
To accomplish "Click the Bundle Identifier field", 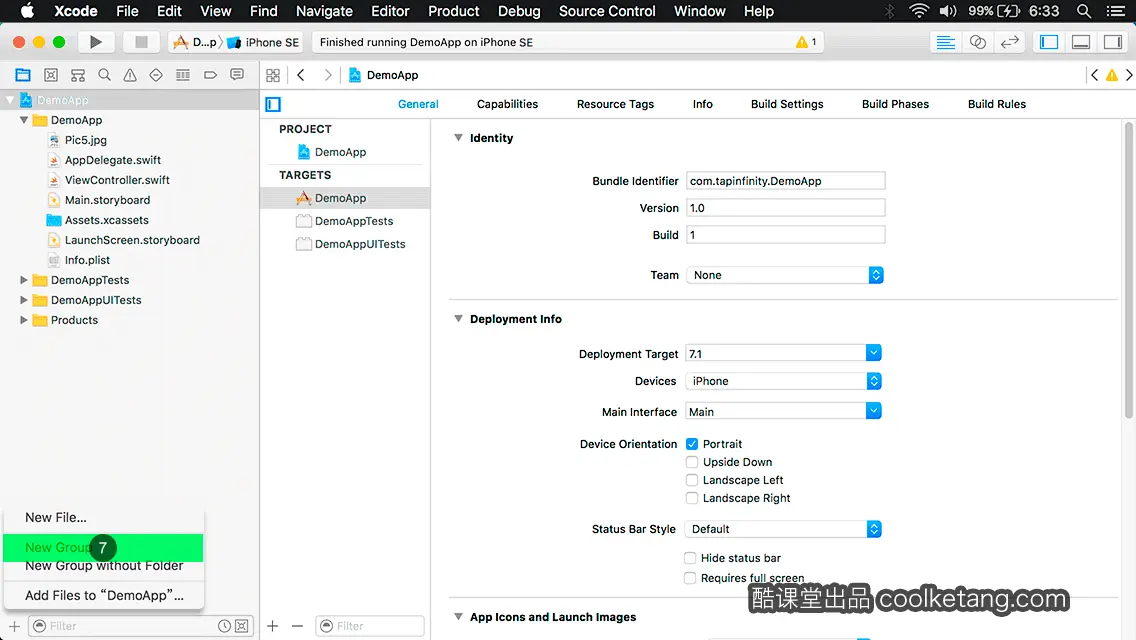I will pyautogui.click(x=785, y=180).
